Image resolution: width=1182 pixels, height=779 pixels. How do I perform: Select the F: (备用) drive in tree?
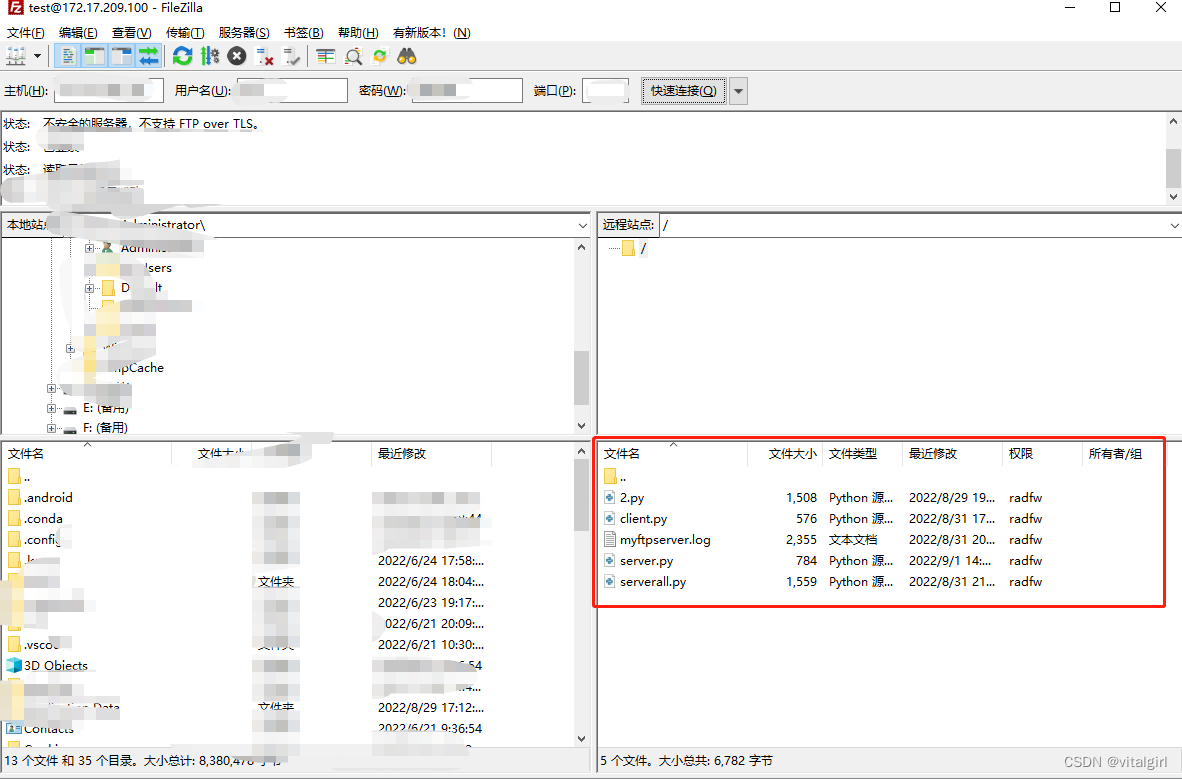[105, 428]
